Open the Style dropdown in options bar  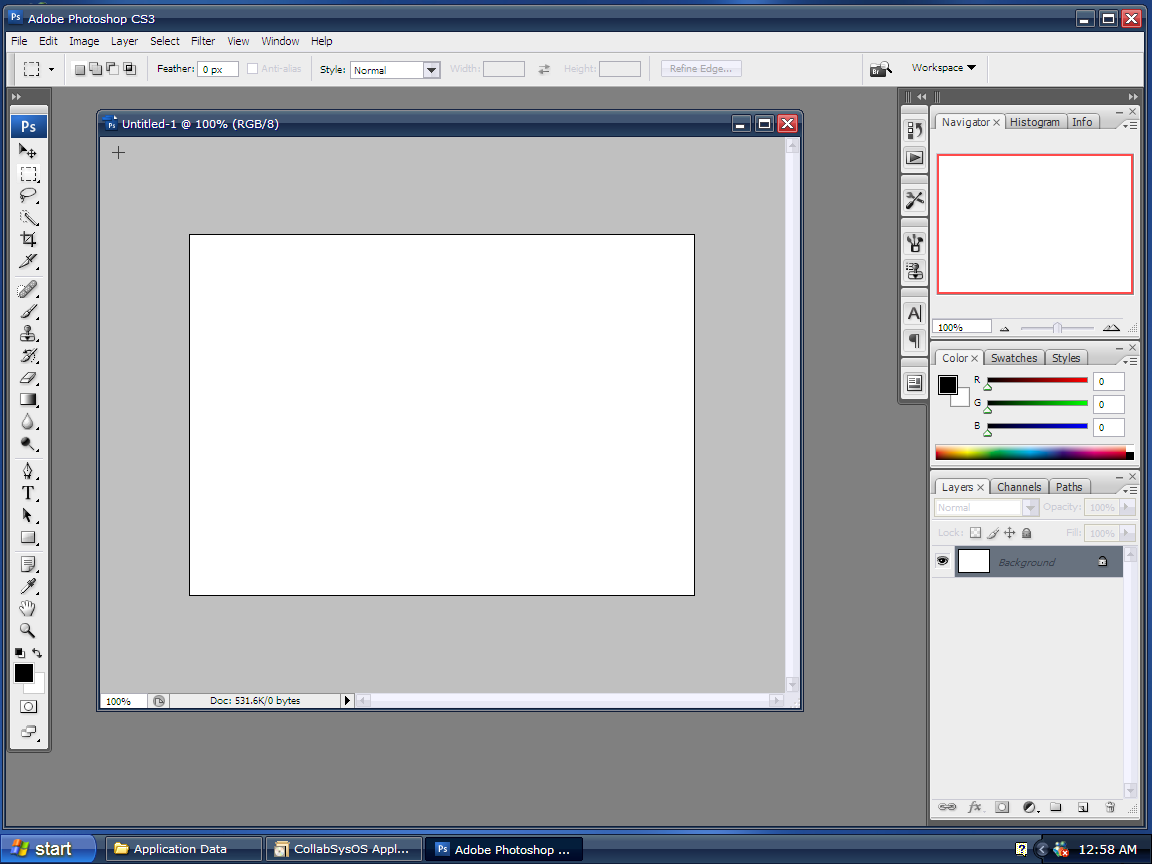click(x=431, y=70)
